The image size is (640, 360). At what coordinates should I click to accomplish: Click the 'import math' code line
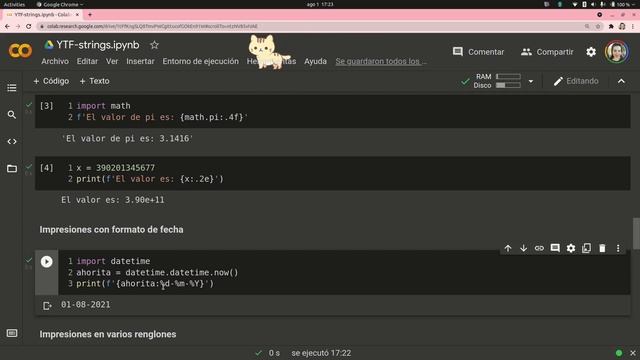(x=103, y=106)
